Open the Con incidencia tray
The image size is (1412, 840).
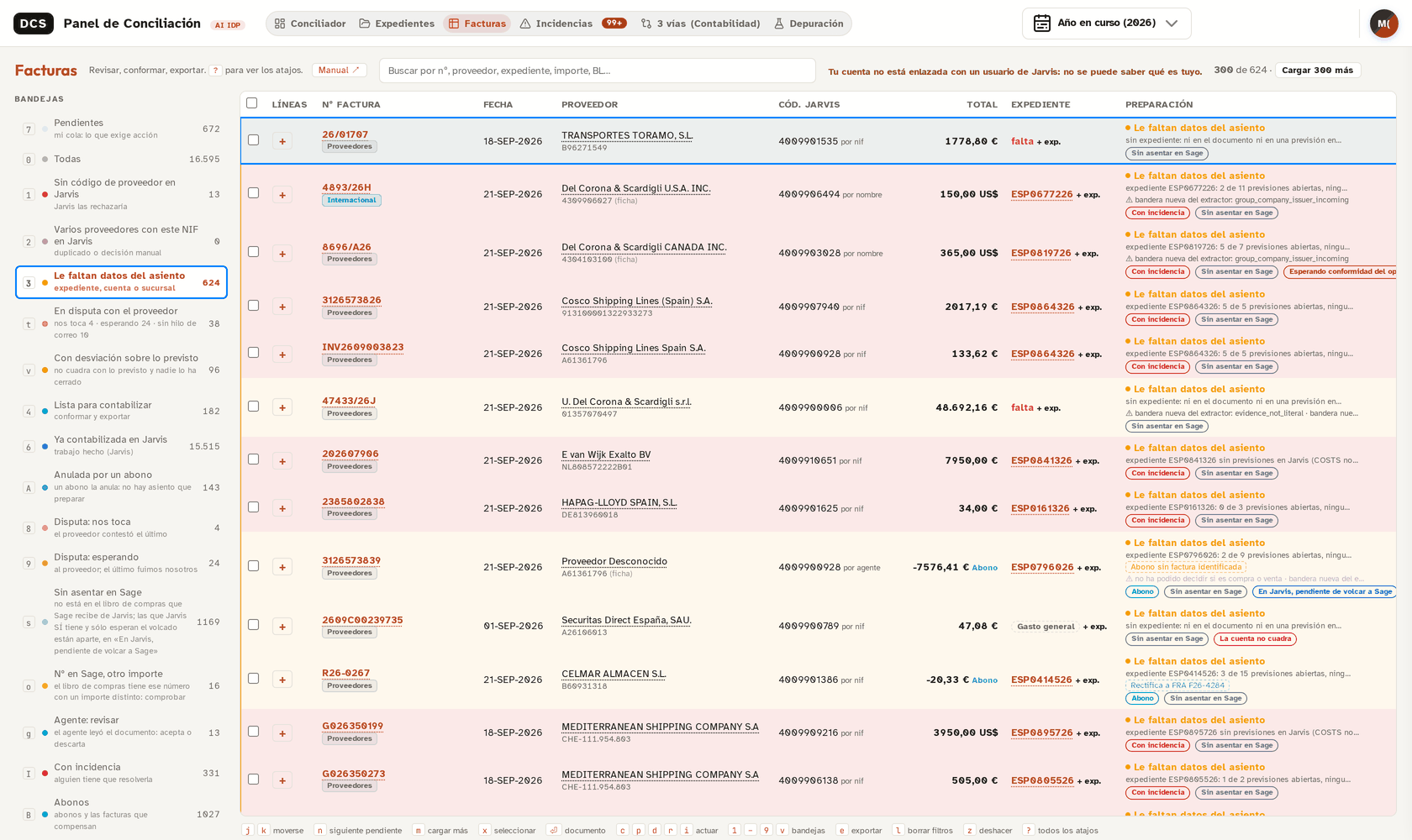[x=121, y=773]
